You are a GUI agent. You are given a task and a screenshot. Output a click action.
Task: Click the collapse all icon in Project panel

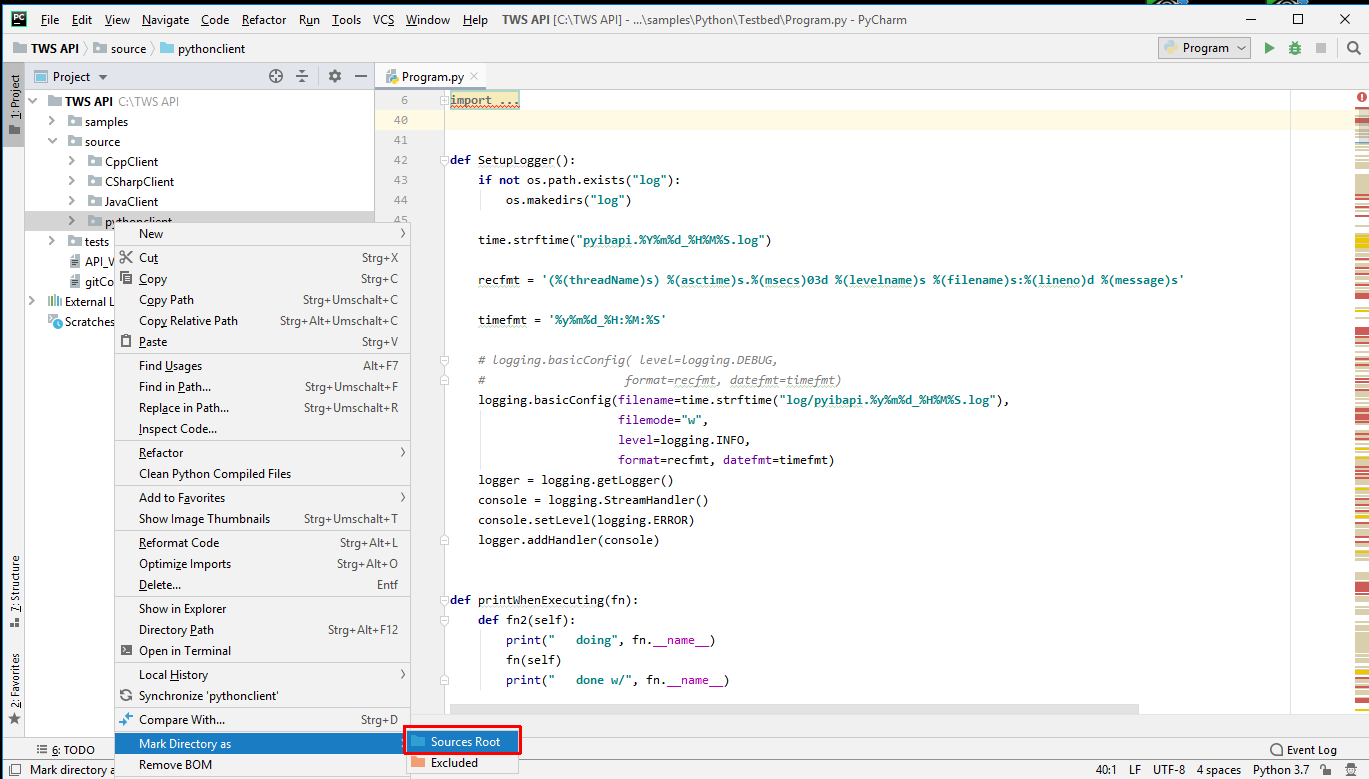coord(302,77)
